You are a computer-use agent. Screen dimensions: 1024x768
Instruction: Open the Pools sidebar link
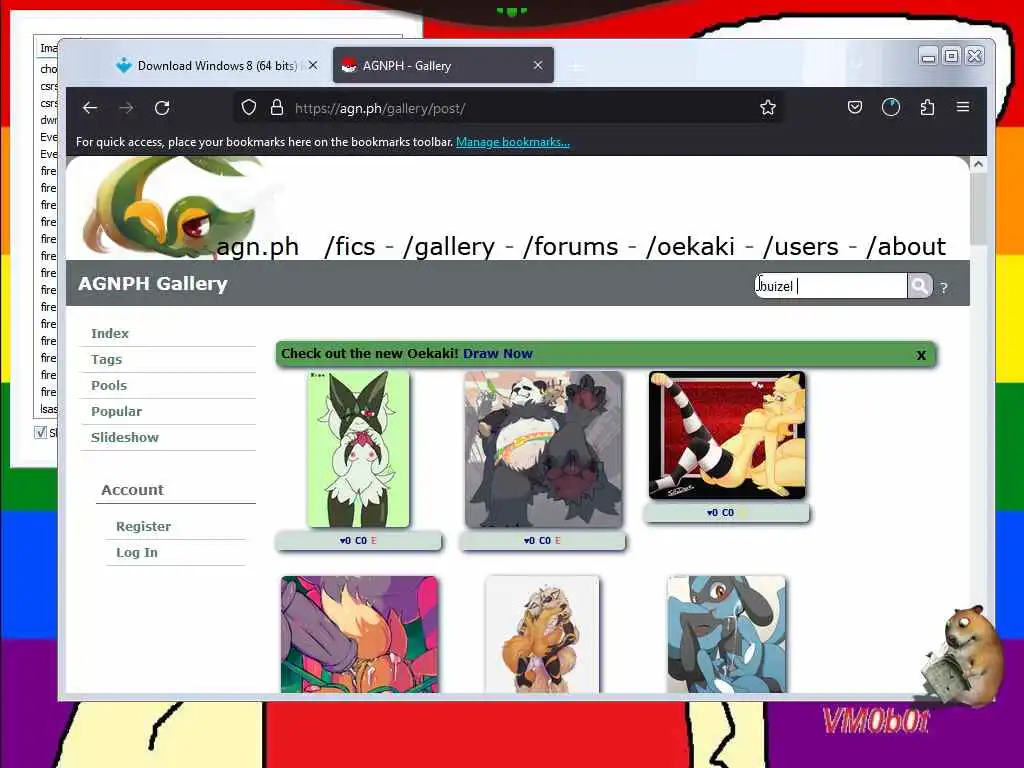(108, 385)
